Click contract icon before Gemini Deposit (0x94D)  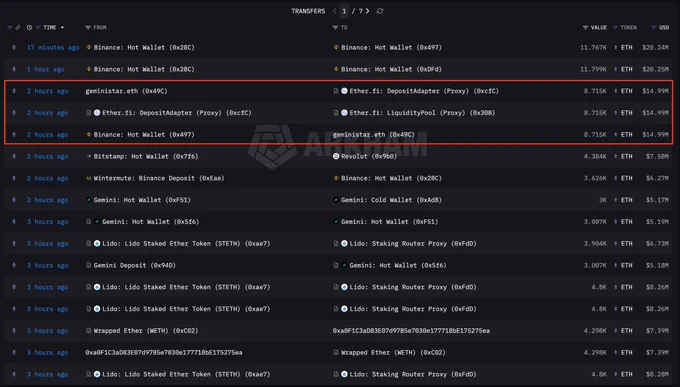click(88, 265)
